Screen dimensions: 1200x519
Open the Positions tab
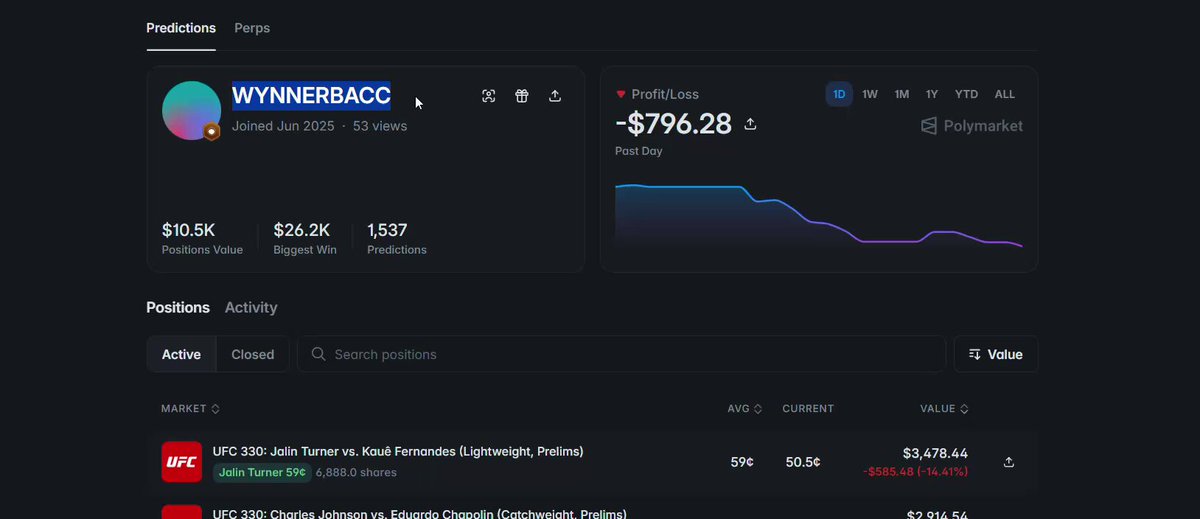[178, 307]
